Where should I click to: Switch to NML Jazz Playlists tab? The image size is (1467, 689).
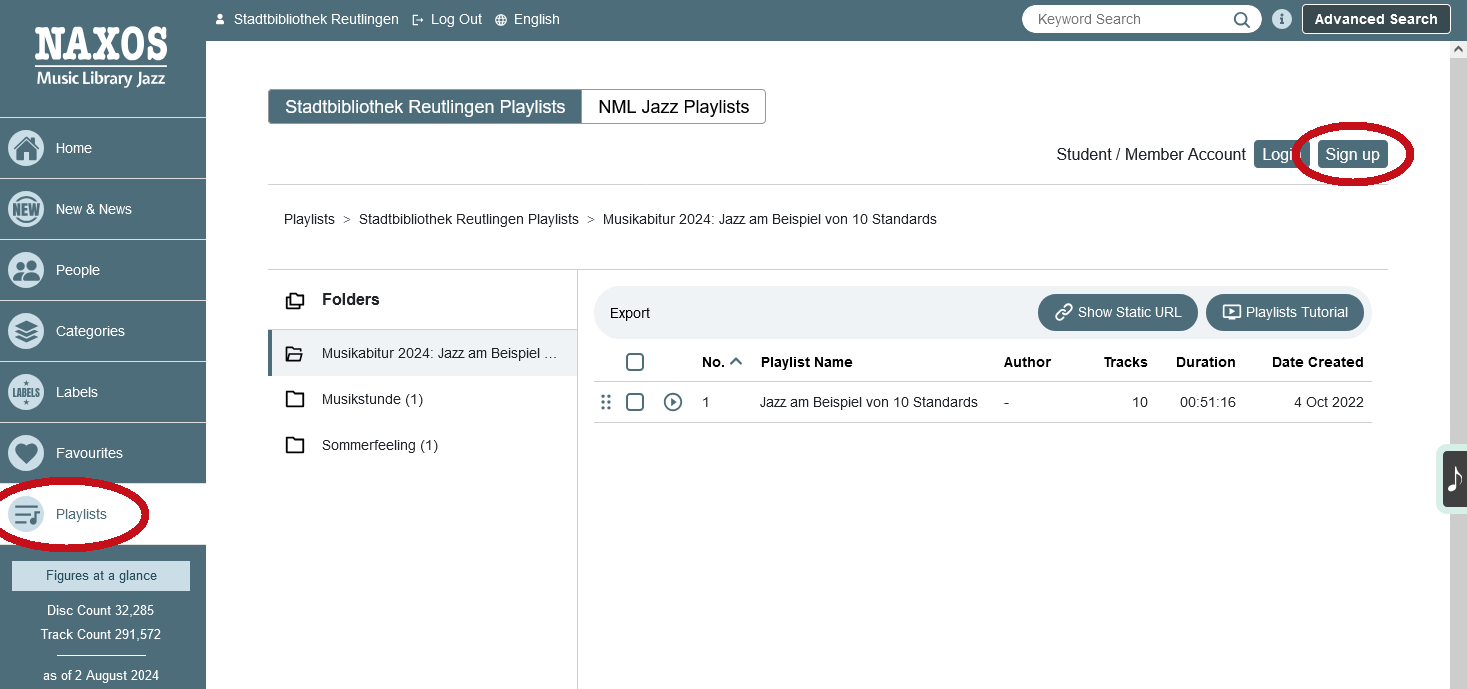point(673,107)
